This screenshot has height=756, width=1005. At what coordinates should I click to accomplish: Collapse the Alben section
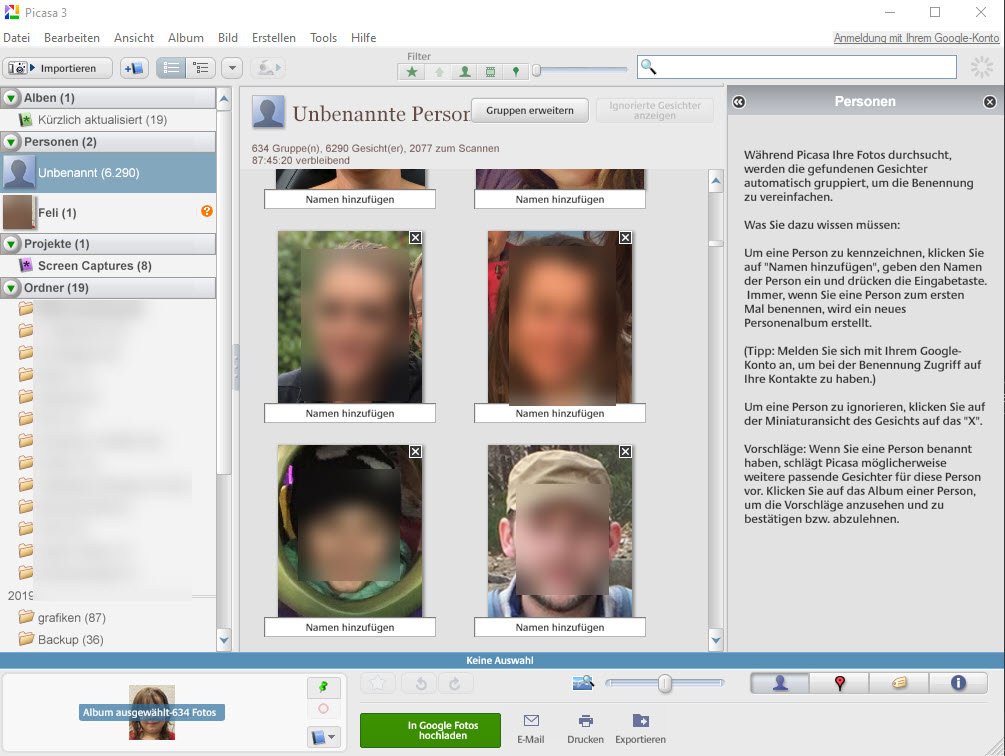(11, 98)
